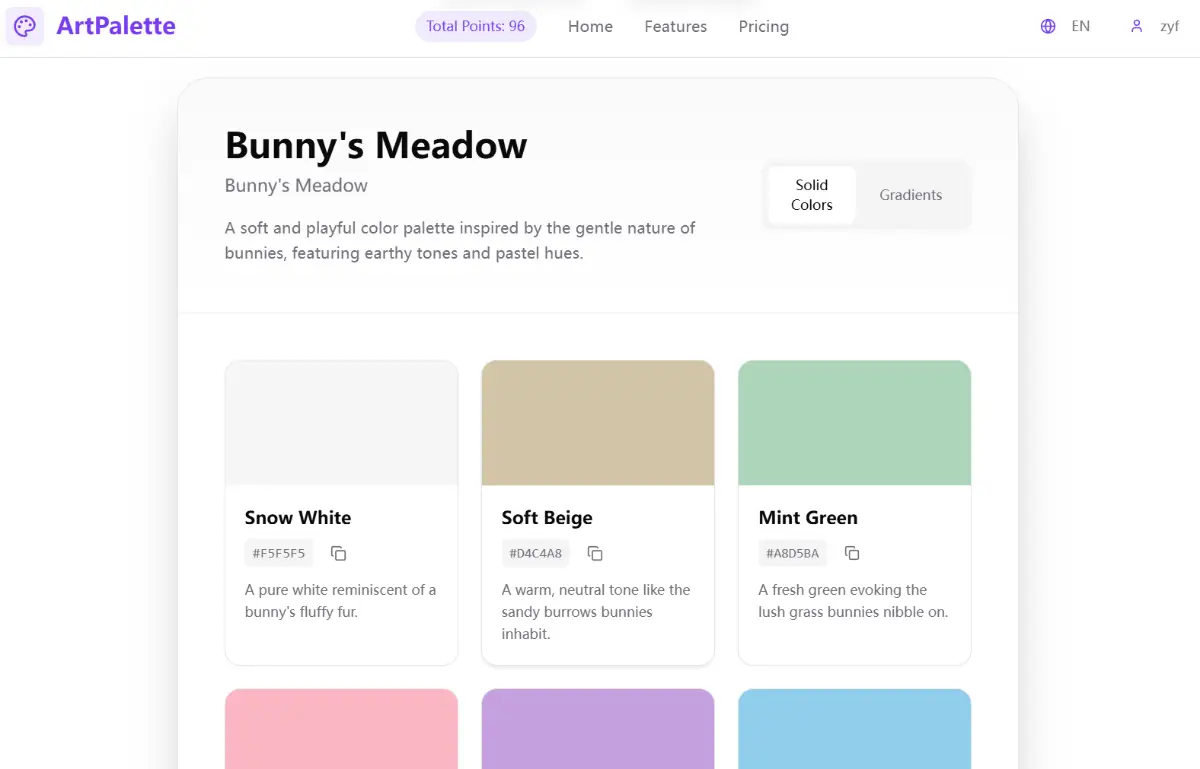
Task: Click the Total Points: 96 badge
Action: (476, 26)
